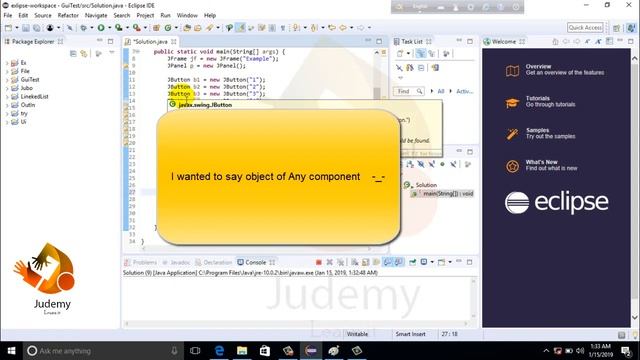640x360 pixels.
Task: Click the New Java Package icon
Action: (x=156, y=28)
